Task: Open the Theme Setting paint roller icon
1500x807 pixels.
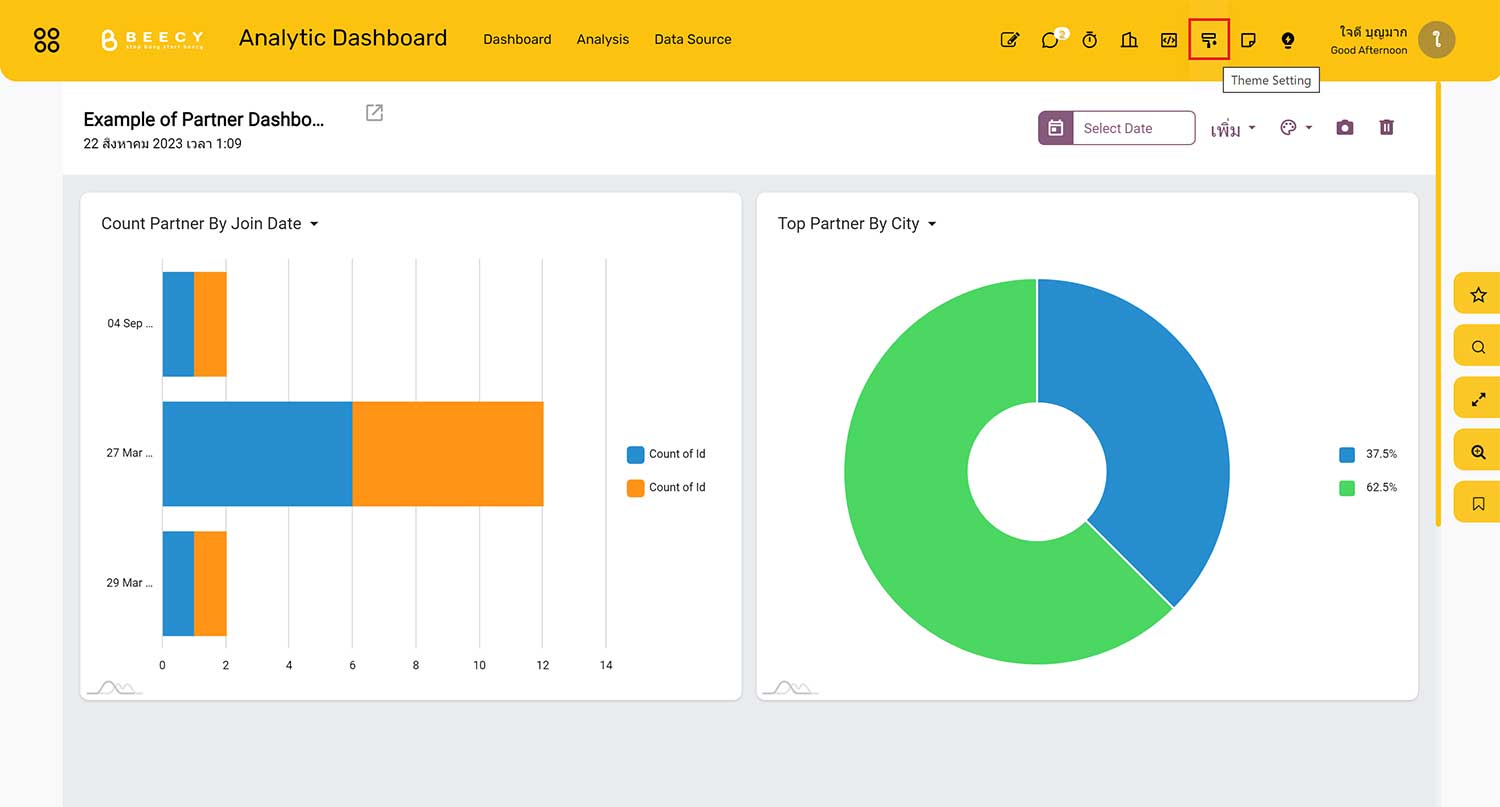Action: (1209, 40)
